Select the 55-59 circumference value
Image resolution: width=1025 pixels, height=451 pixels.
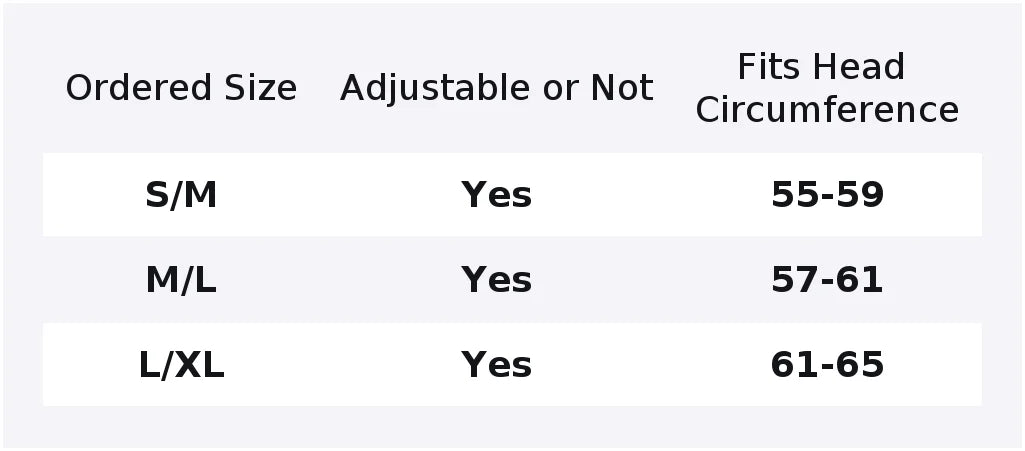coord(827,195)
